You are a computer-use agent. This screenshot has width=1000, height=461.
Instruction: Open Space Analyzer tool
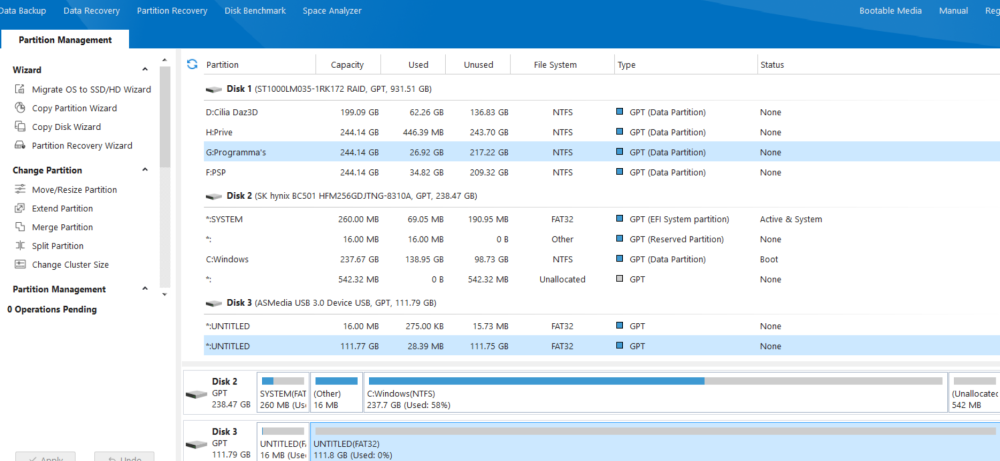coord(332,11)
